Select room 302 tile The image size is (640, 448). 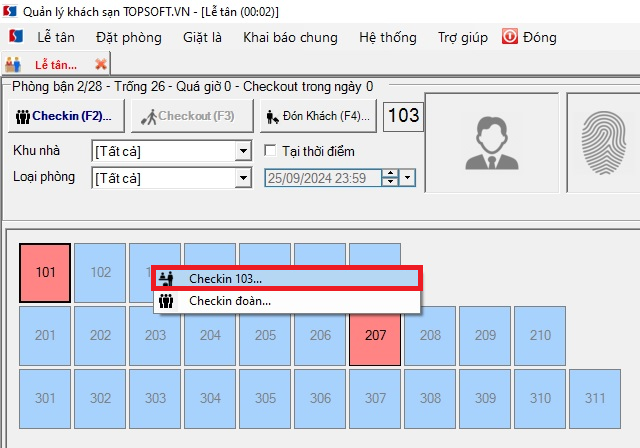[100, 399]
